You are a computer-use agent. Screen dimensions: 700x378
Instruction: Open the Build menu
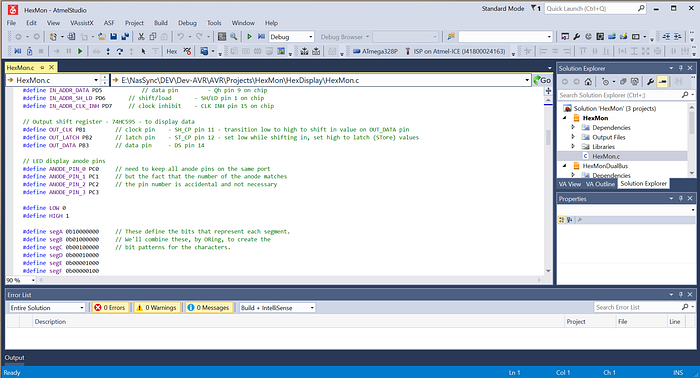click(161, 23)
